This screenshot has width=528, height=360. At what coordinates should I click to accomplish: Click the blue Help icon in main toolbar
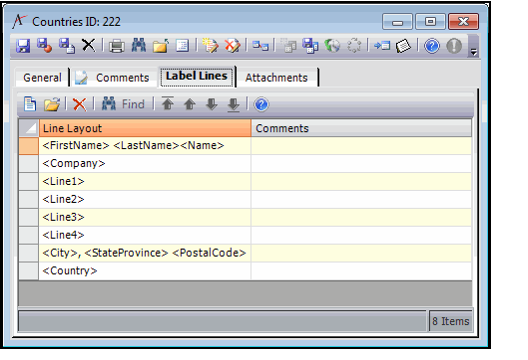(x=432, y=46)
